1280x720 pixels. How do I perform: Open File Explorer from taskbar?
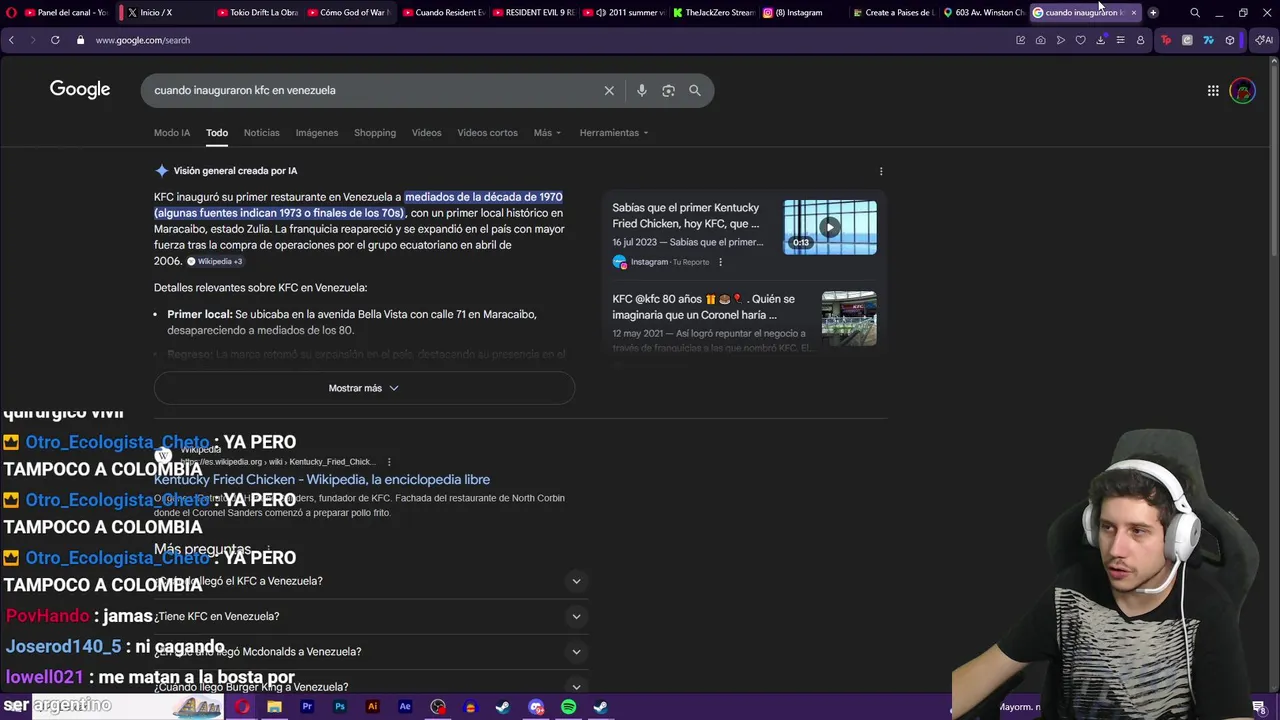274,707
